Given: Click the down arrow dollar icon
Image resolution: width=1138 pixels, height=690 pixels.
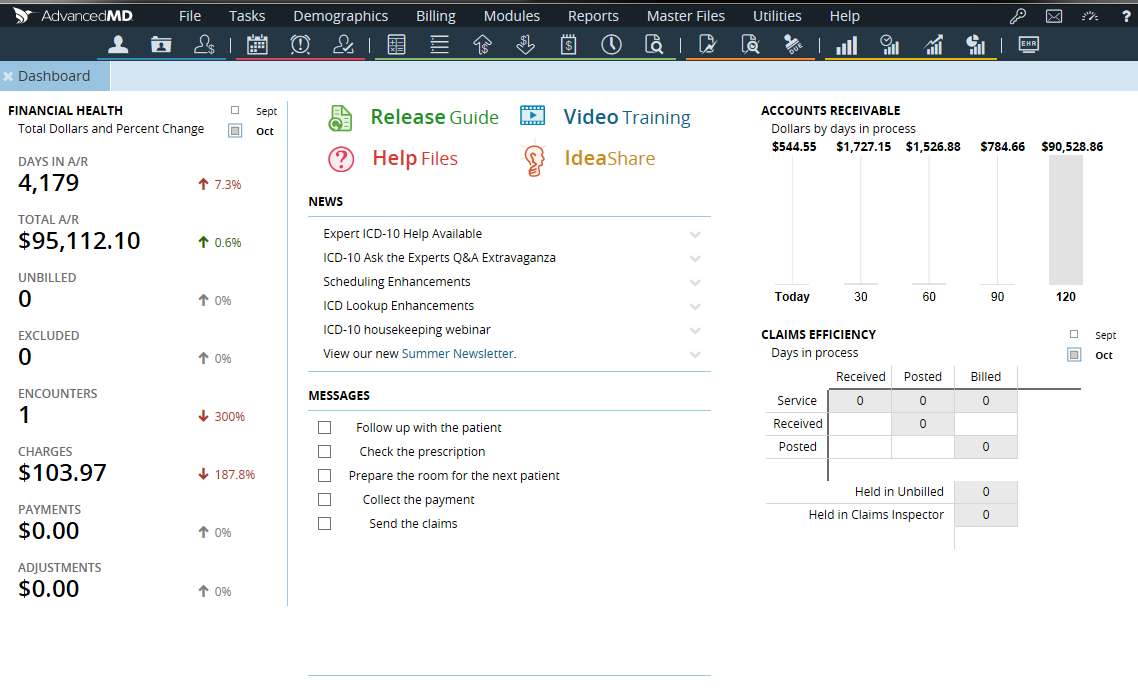Looking at the screenshot, I should (x=525, y=45).
